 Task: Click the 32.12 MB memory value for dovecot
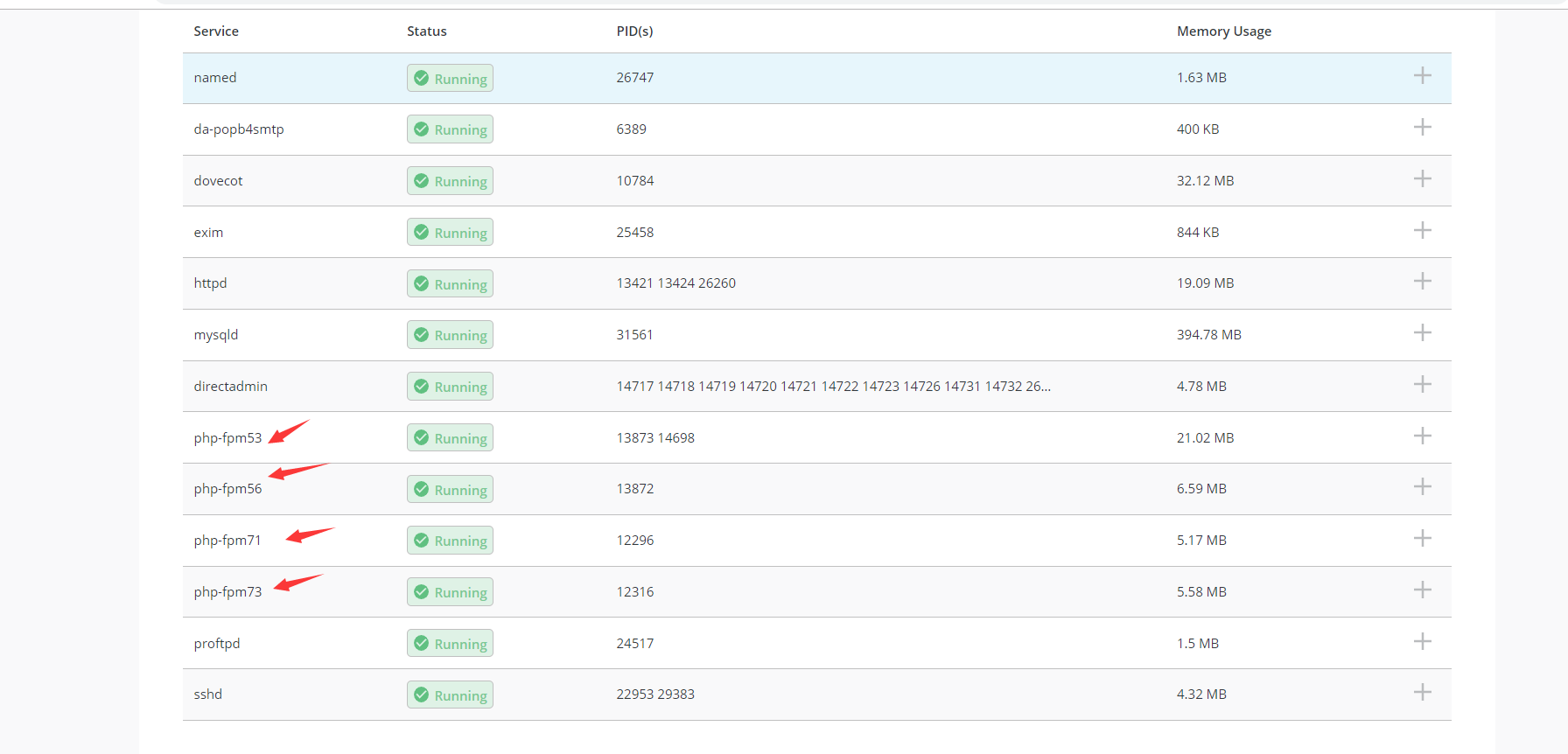[1206, 181]
